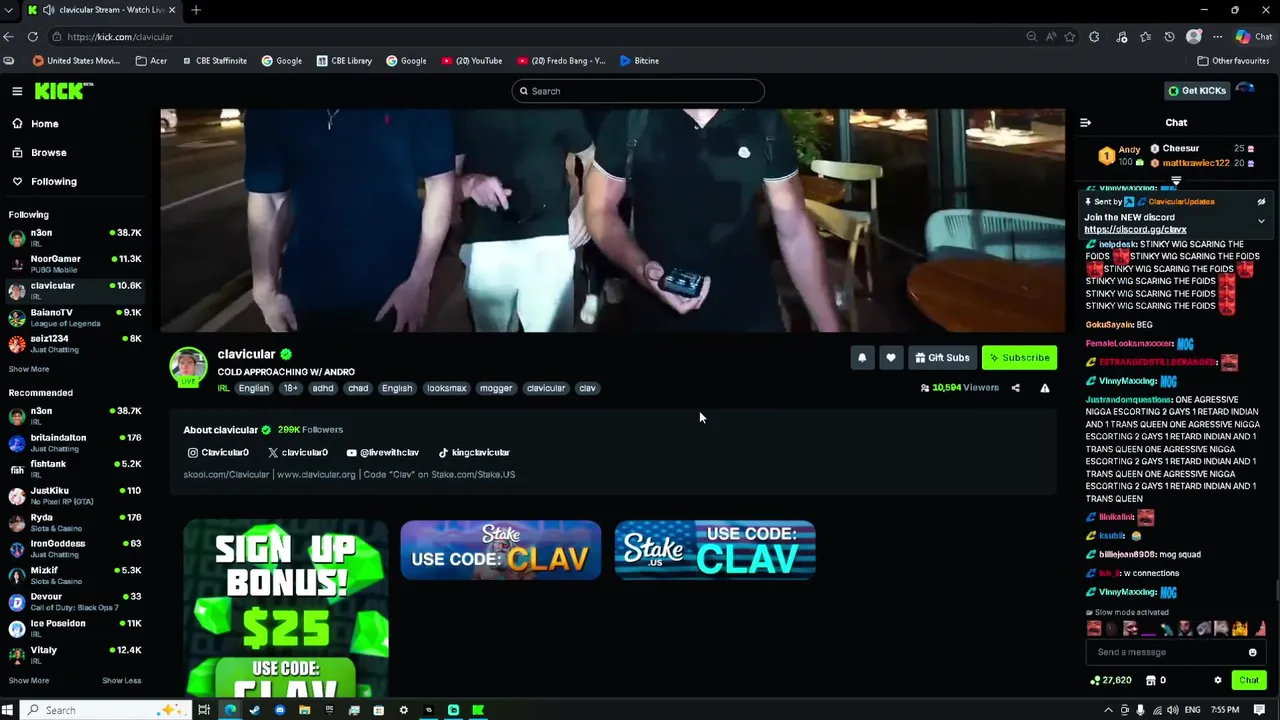
Task: Collapse the list with Show Less
Action: point(121,681)
